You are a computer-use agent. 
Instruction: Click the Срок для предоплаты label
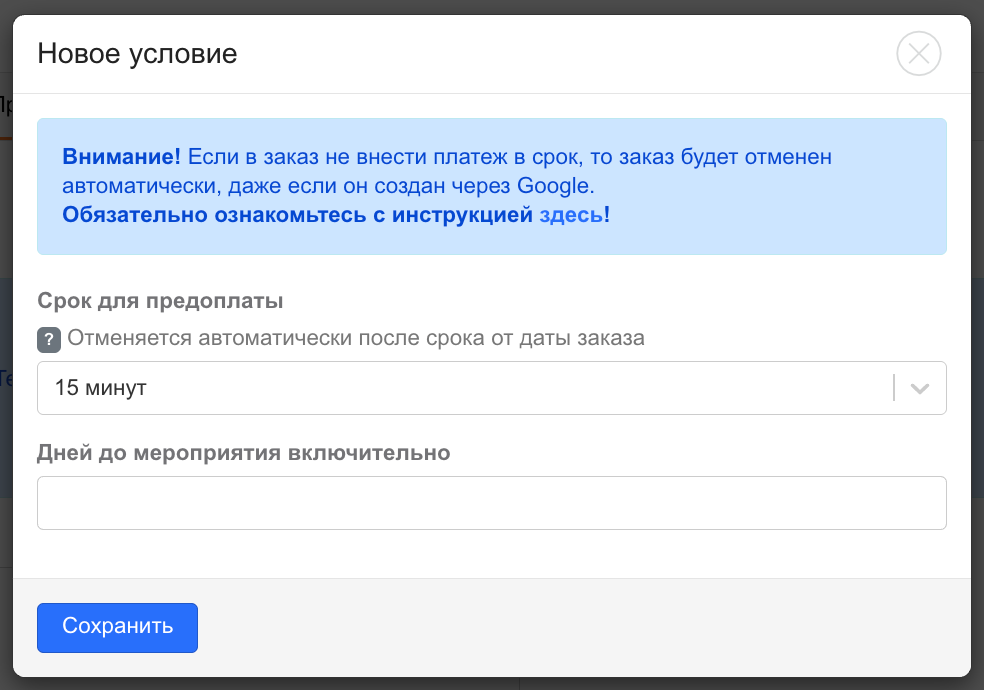tap(160, 301)
